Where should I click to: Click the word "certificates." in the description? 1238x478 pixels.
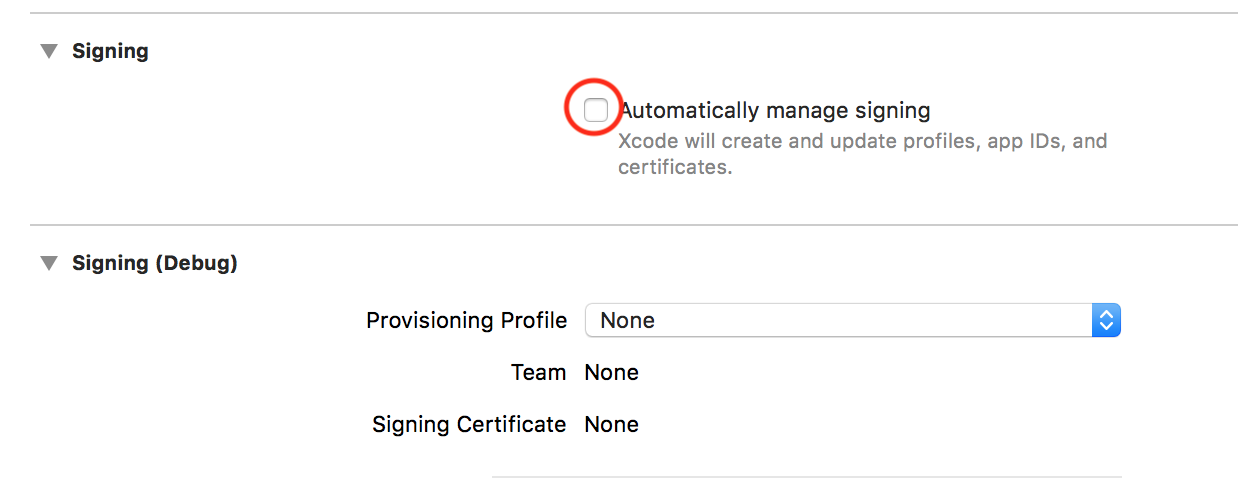point(675,167)
